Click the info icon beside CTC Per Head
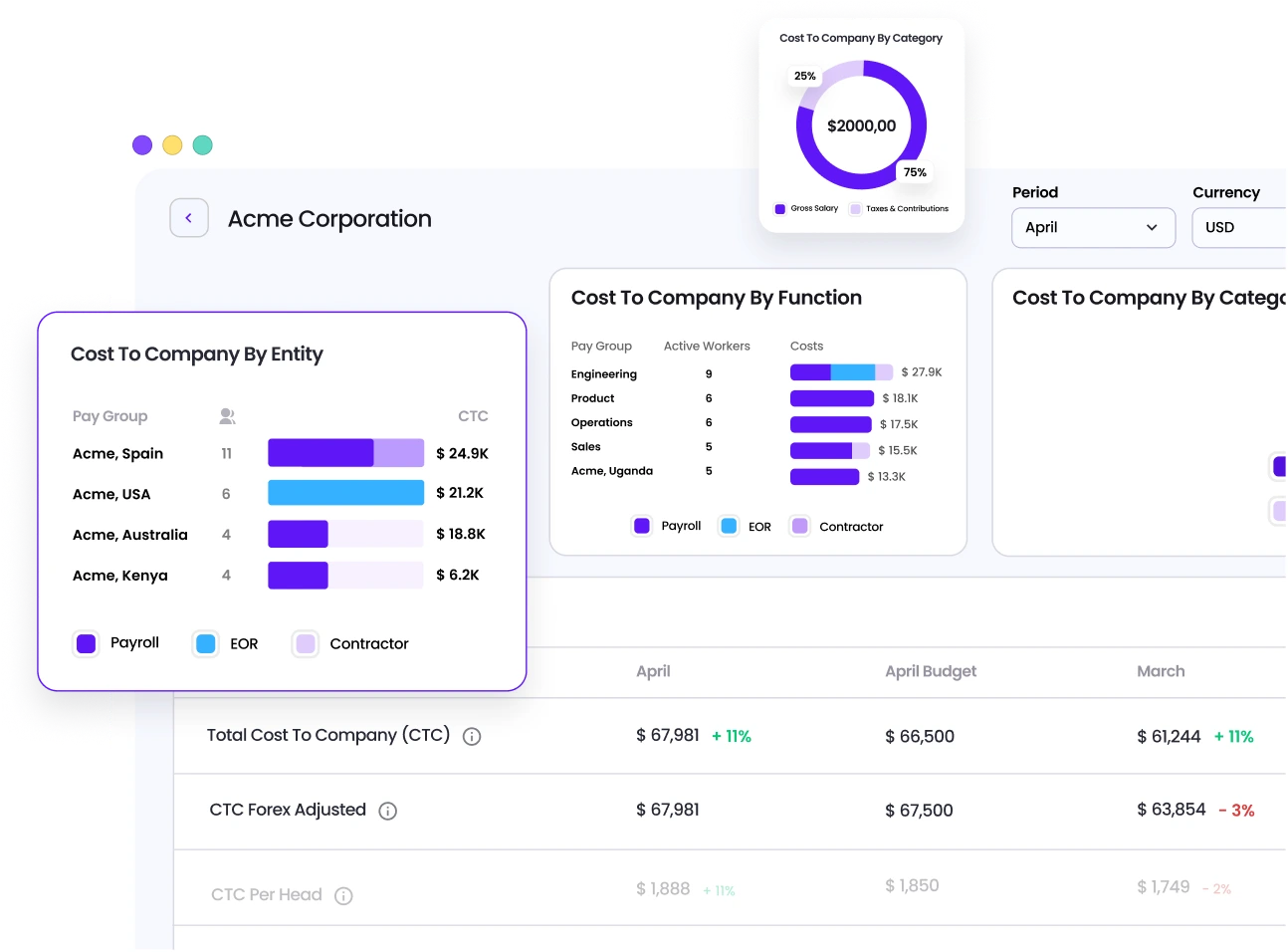Image resolution: width=1288 pixels, height=952 pixels. [x=343, y=895]
